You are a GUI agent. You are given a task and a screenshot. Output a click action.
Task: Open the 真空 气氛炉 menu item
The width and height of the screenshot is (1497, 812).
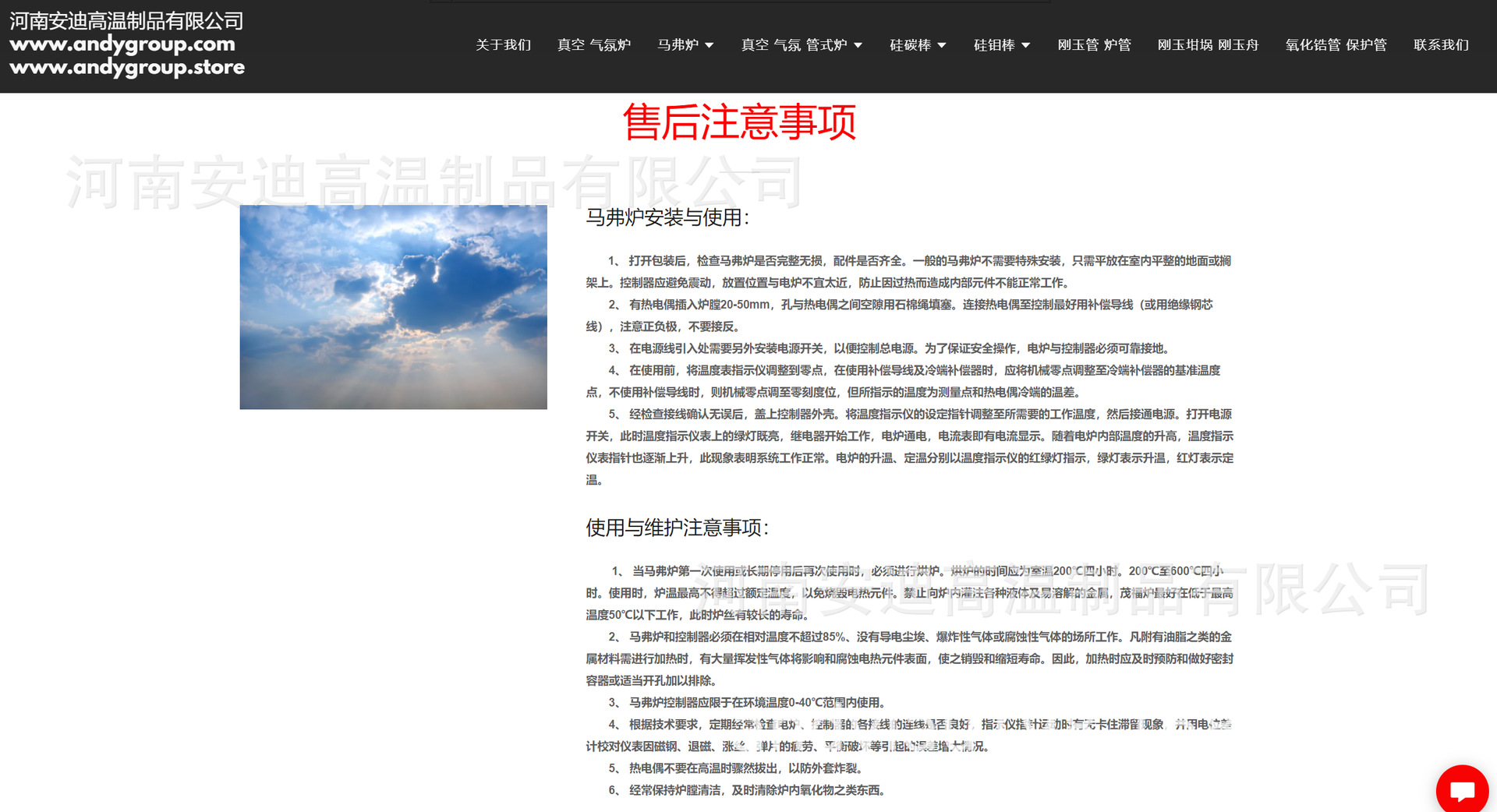(x=593, y=45)
